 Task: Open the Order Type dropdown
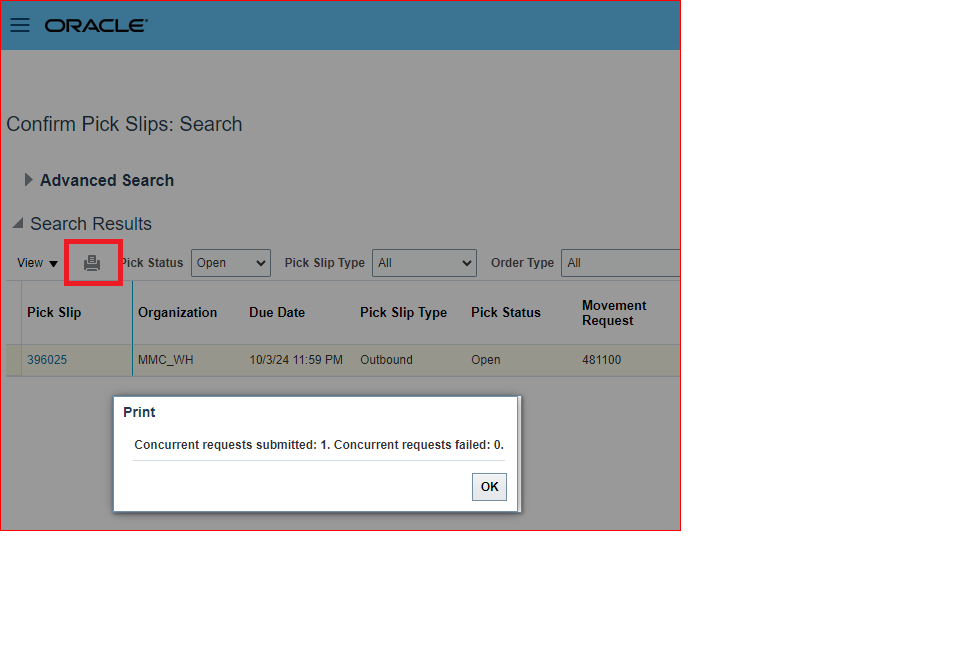coord(620,263)
